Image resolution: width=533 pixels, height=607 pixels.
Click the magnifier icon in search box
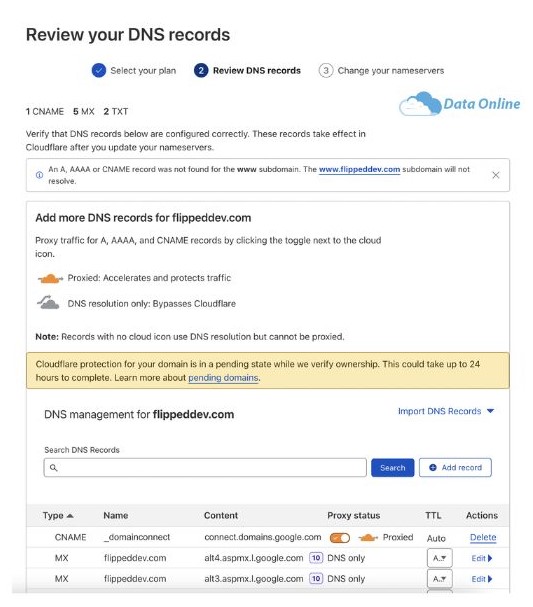tap(54, 468)
